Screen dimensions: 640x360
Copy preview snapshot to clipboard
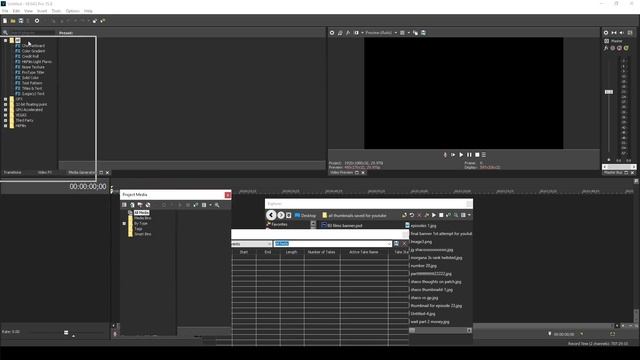pyautogui.click(x=416, y=33)
